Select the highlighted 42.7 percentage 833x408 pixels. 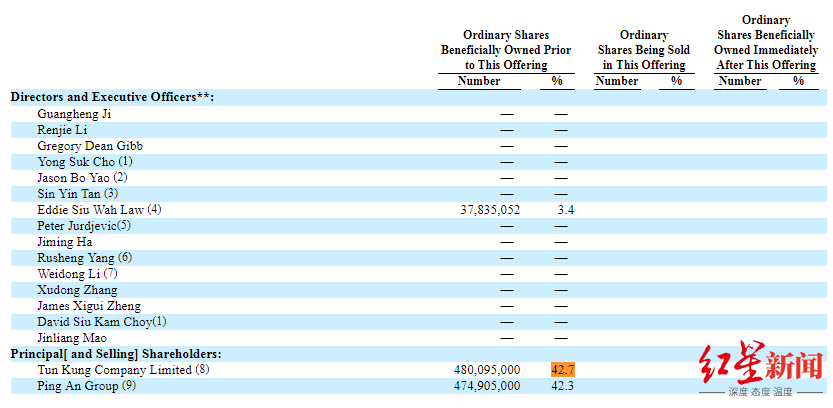tap(563, 370)
